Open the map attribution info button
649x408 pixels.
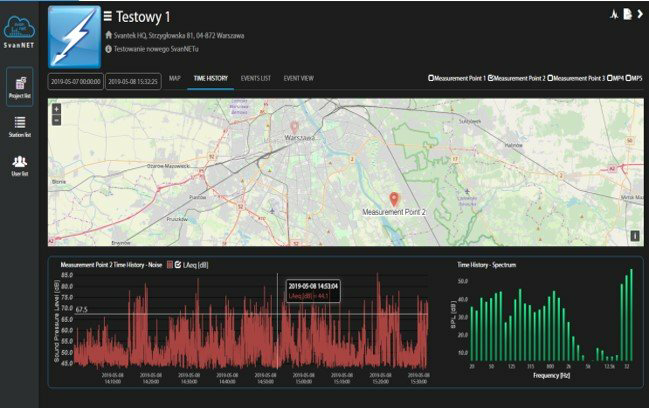click(635, 236)
